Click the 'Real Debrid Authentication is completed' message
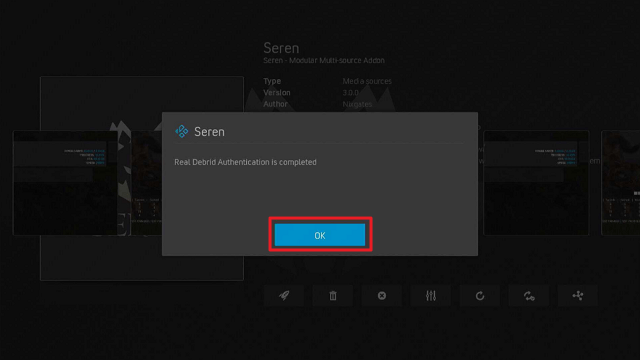 click(245, 162)
